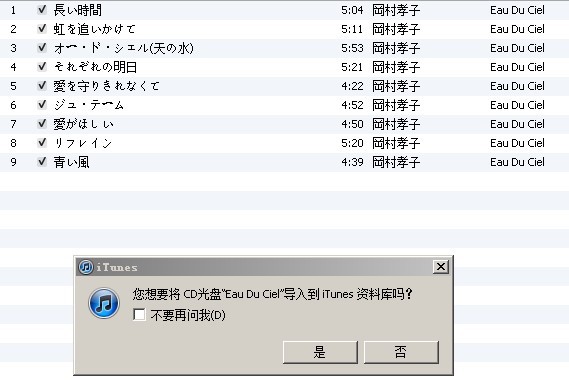569x380 pixels.
Task: Uncheck the track 虹を追いかけて checkbox
Action: 42,29
